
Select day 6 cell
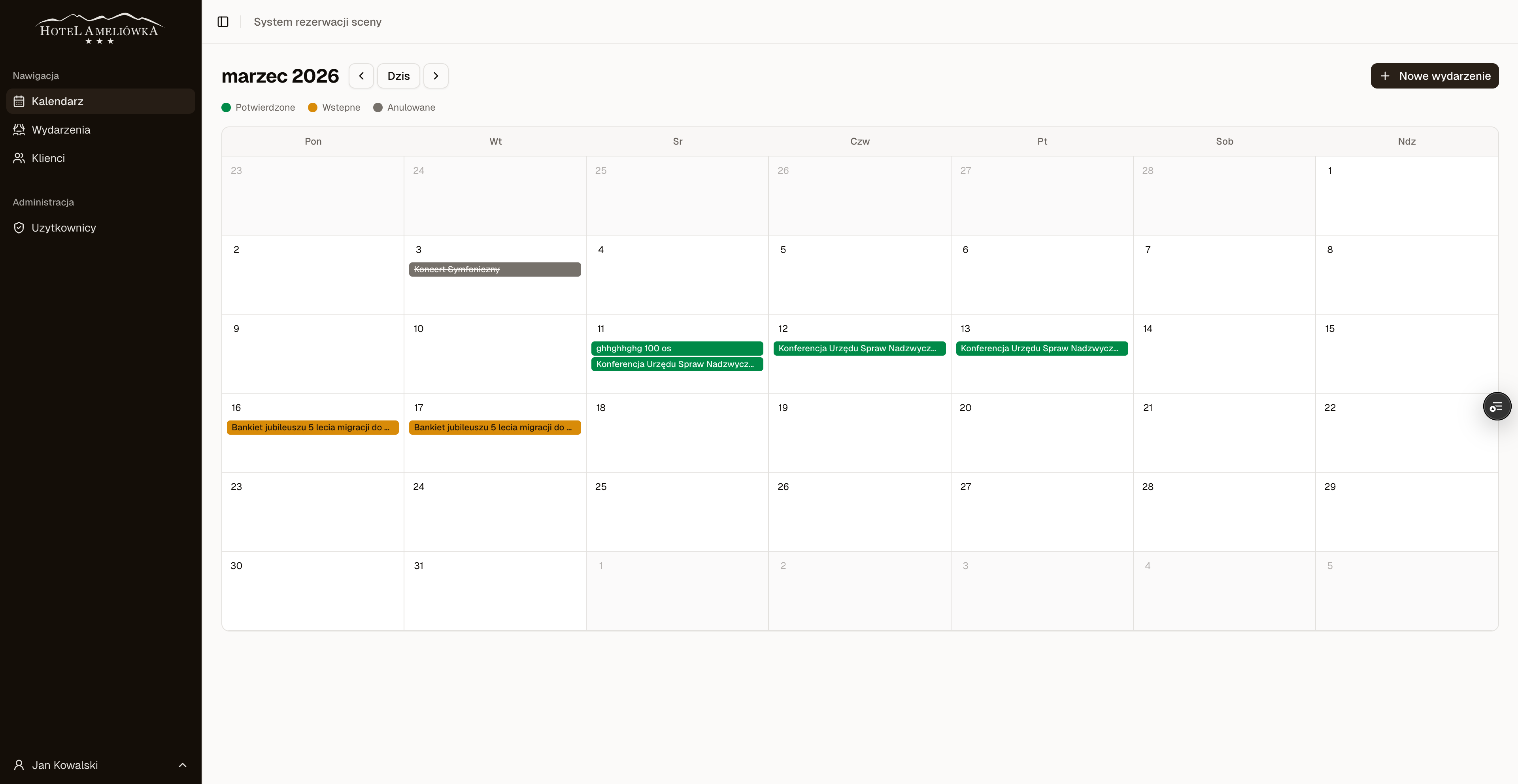(x=1042, y=275)
